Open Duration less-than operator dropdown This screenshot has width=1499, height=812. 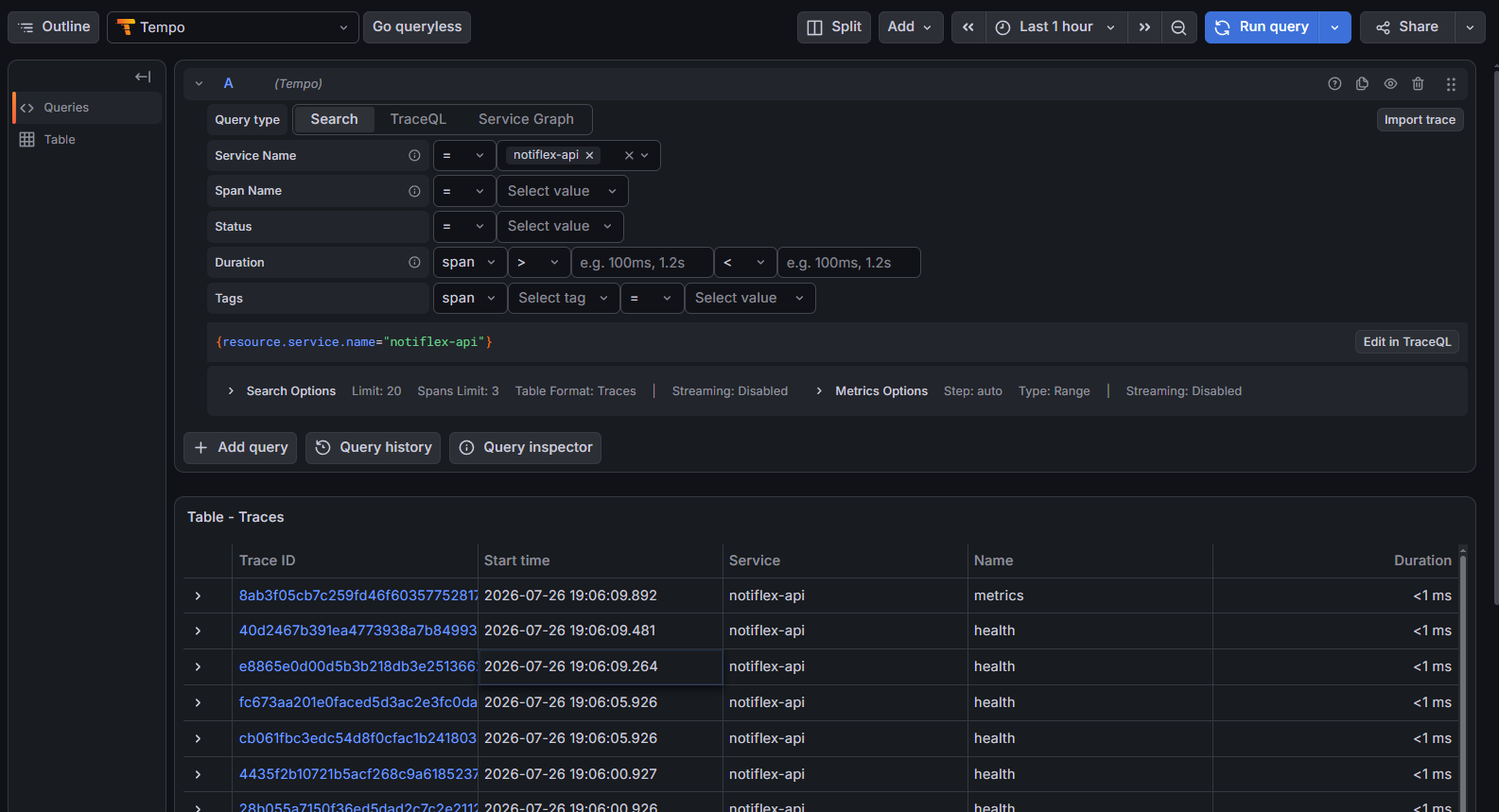(745, 263)
